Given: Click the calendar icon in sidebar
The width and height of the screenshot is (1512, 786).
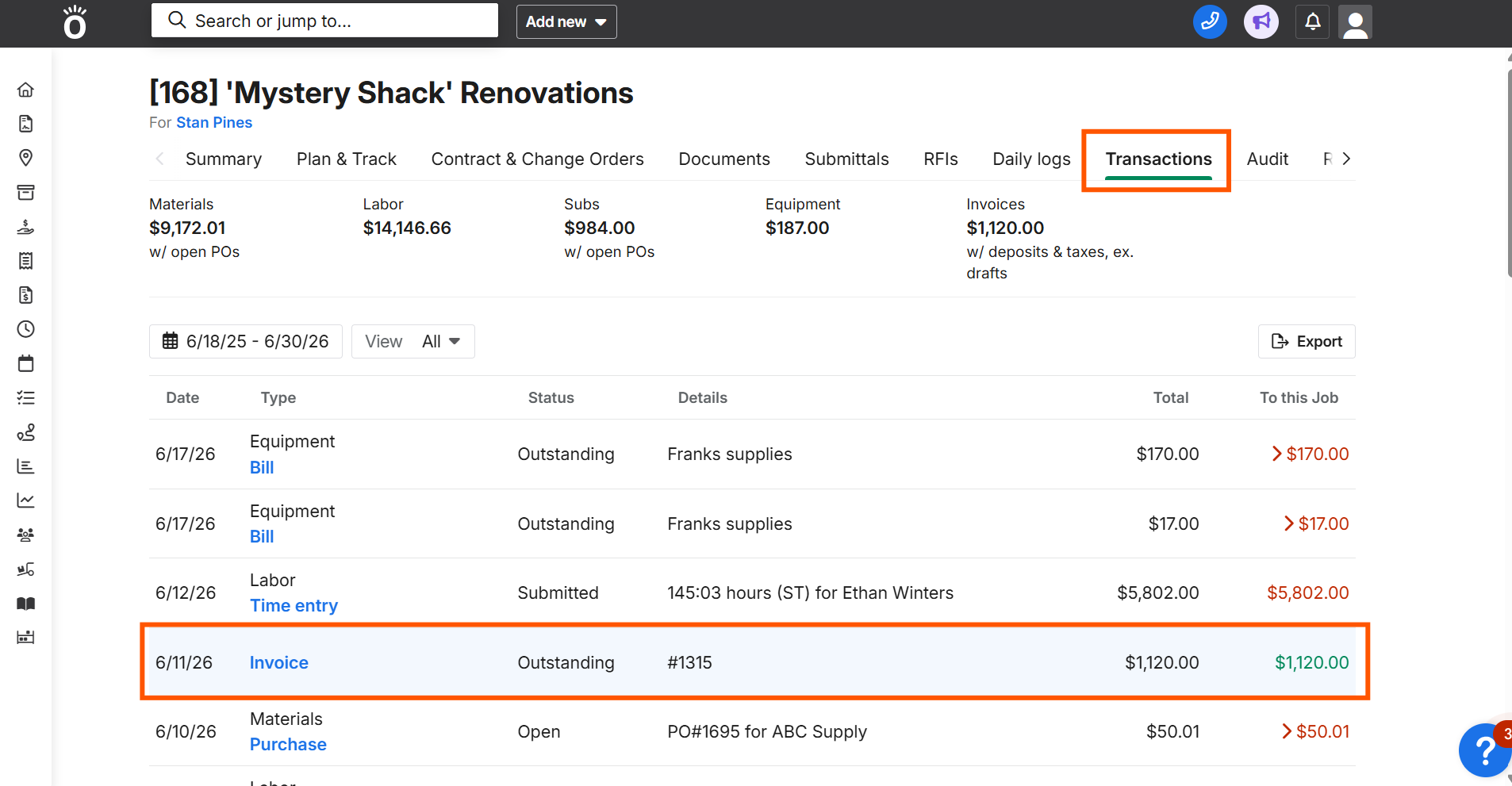Looking at the screenshot, I should click(25, 363).
